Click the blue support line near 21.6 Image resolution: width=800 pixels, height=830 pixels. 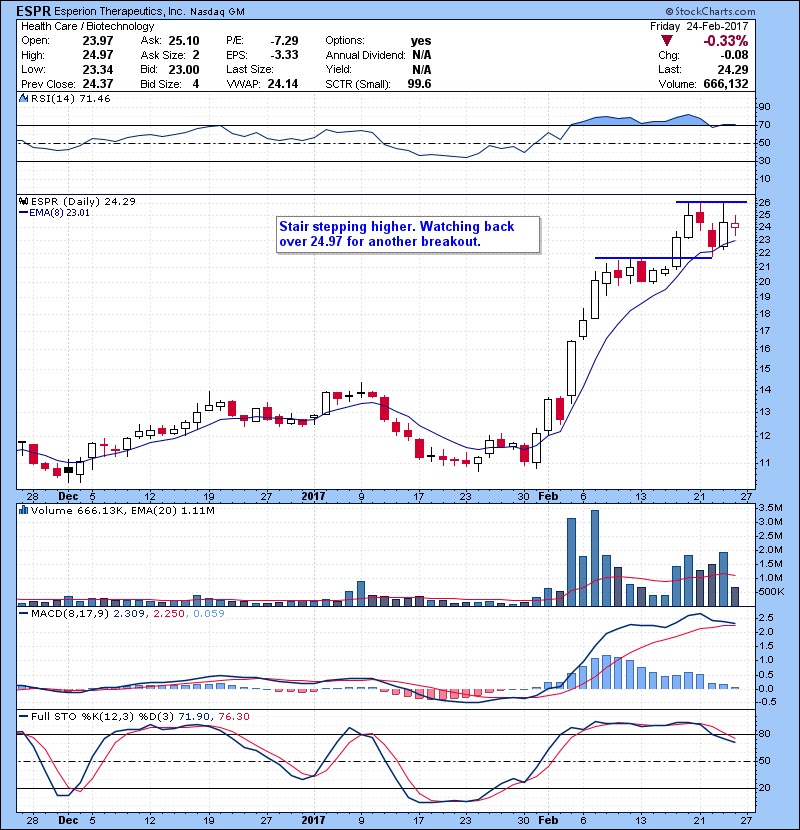coord(653,258)
